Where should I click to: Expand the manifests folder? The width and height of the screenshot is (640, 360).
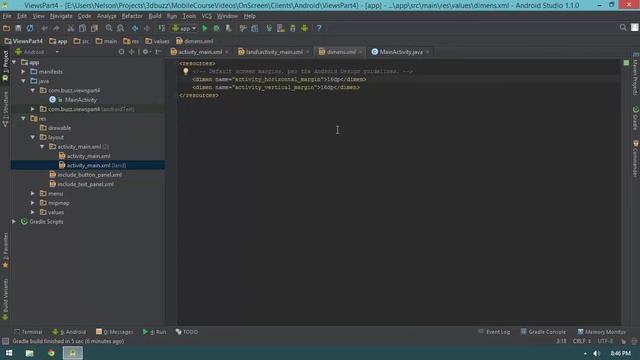(x=24, y=71)
